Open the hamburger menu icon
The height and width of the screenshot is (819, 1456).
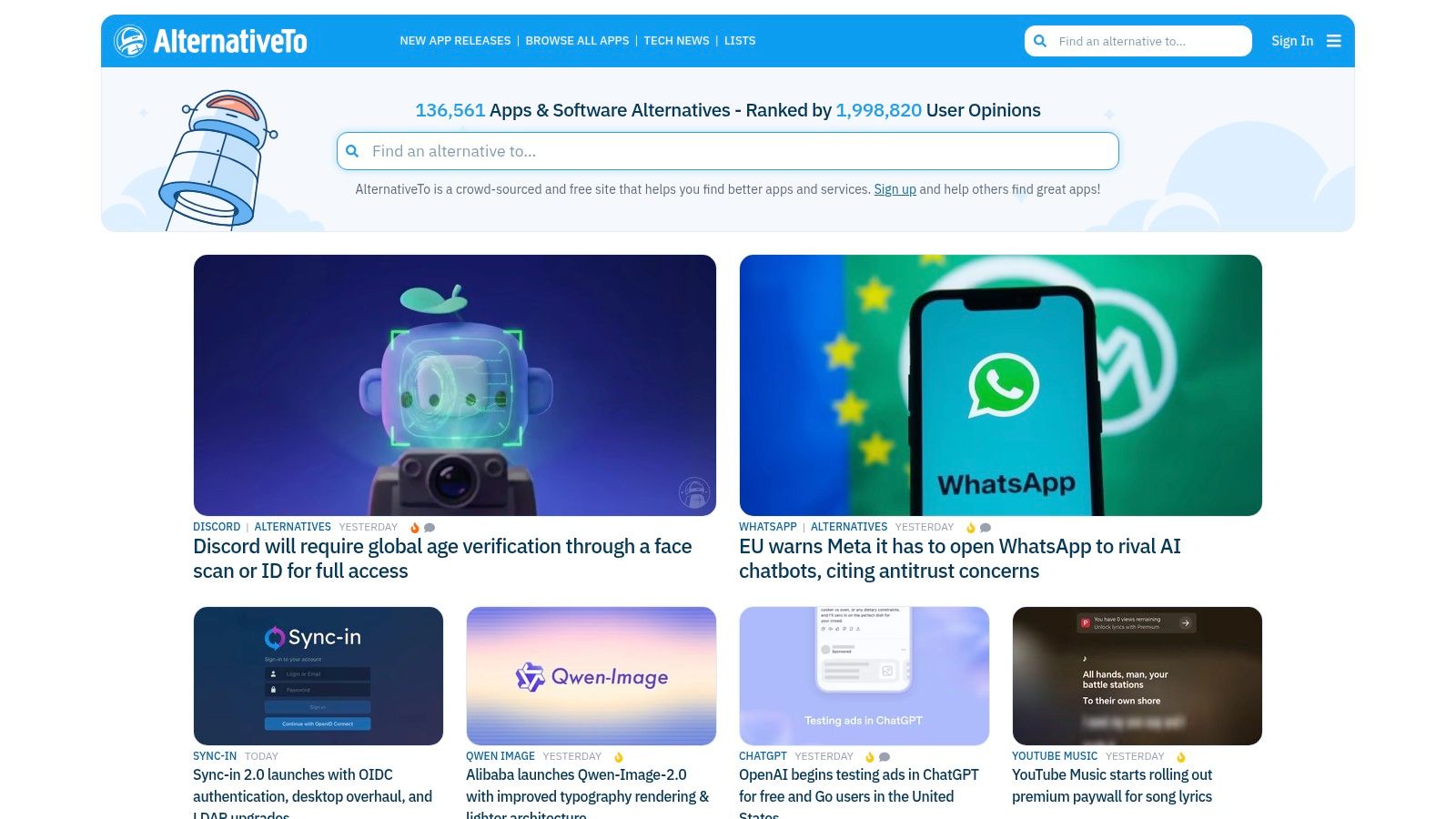[x=1333, y=41]
